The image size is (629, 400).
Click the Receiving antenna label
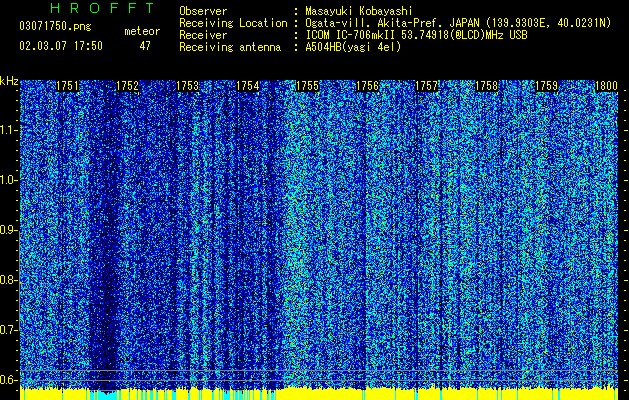click(230, 47)
